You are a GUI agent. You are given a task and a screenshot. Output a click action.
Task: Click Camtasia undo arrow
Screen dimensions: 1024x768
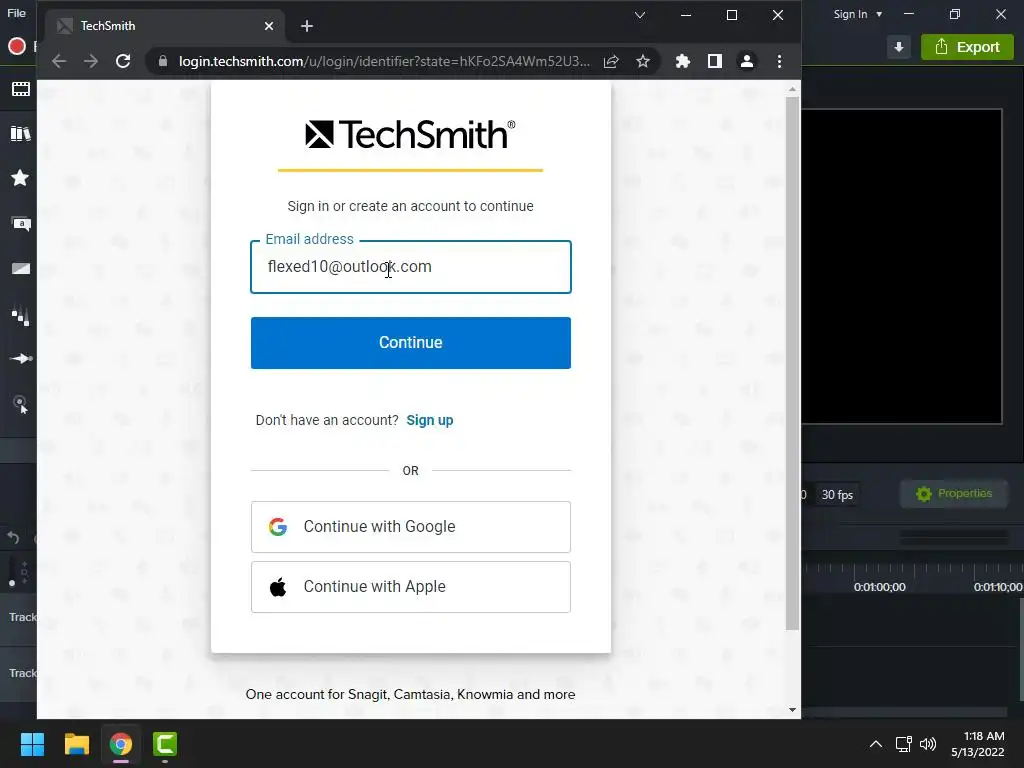pos(13,537)
